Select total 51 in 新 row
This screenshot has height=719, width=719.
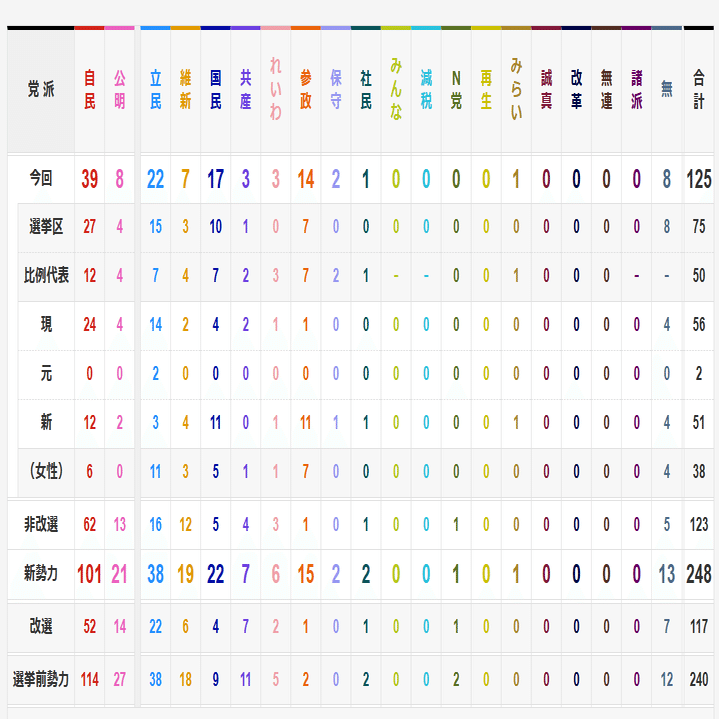pyautogui.click(x=699, y=422)
